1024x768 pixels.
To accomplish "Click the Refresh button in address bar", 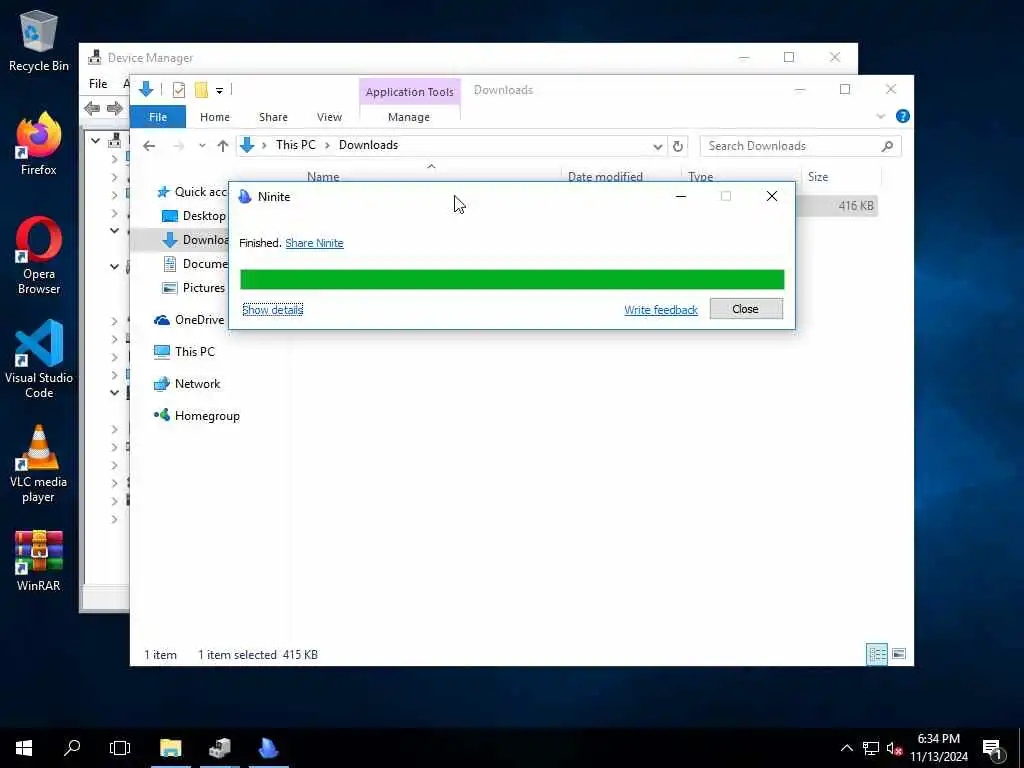I will click(678, 146).
